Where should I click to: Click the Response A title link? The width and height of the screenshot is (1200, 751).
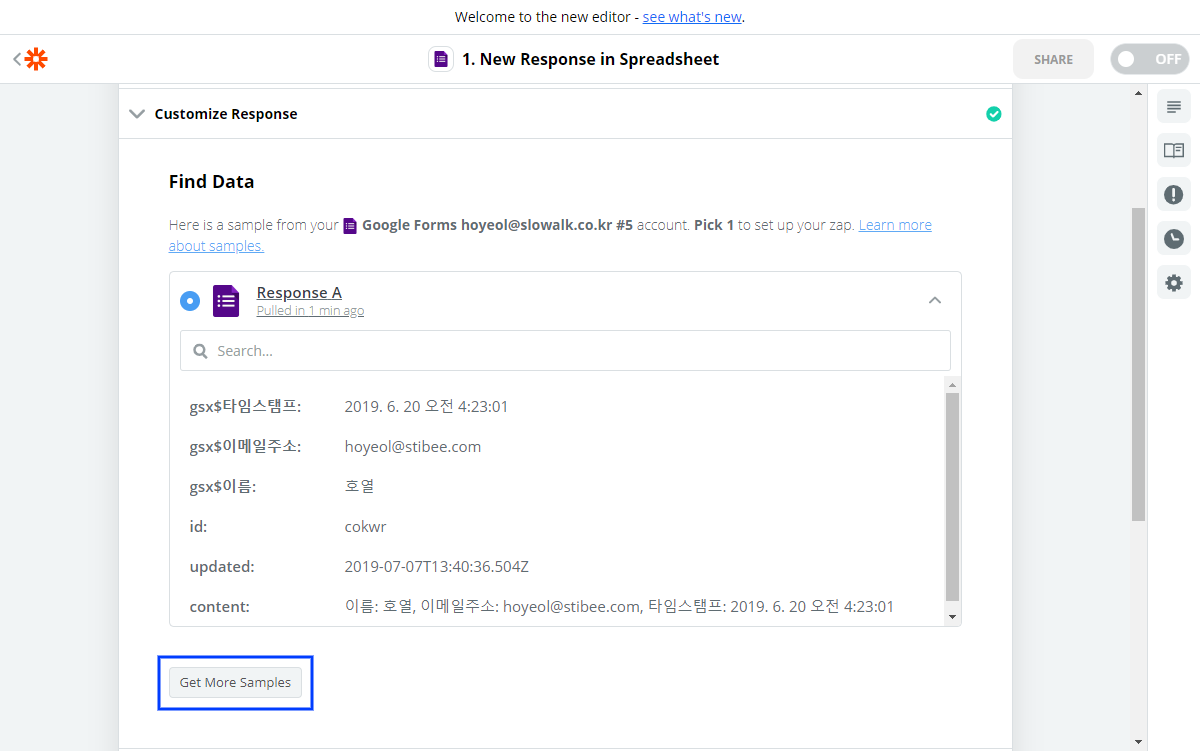[x=299, y=292]
